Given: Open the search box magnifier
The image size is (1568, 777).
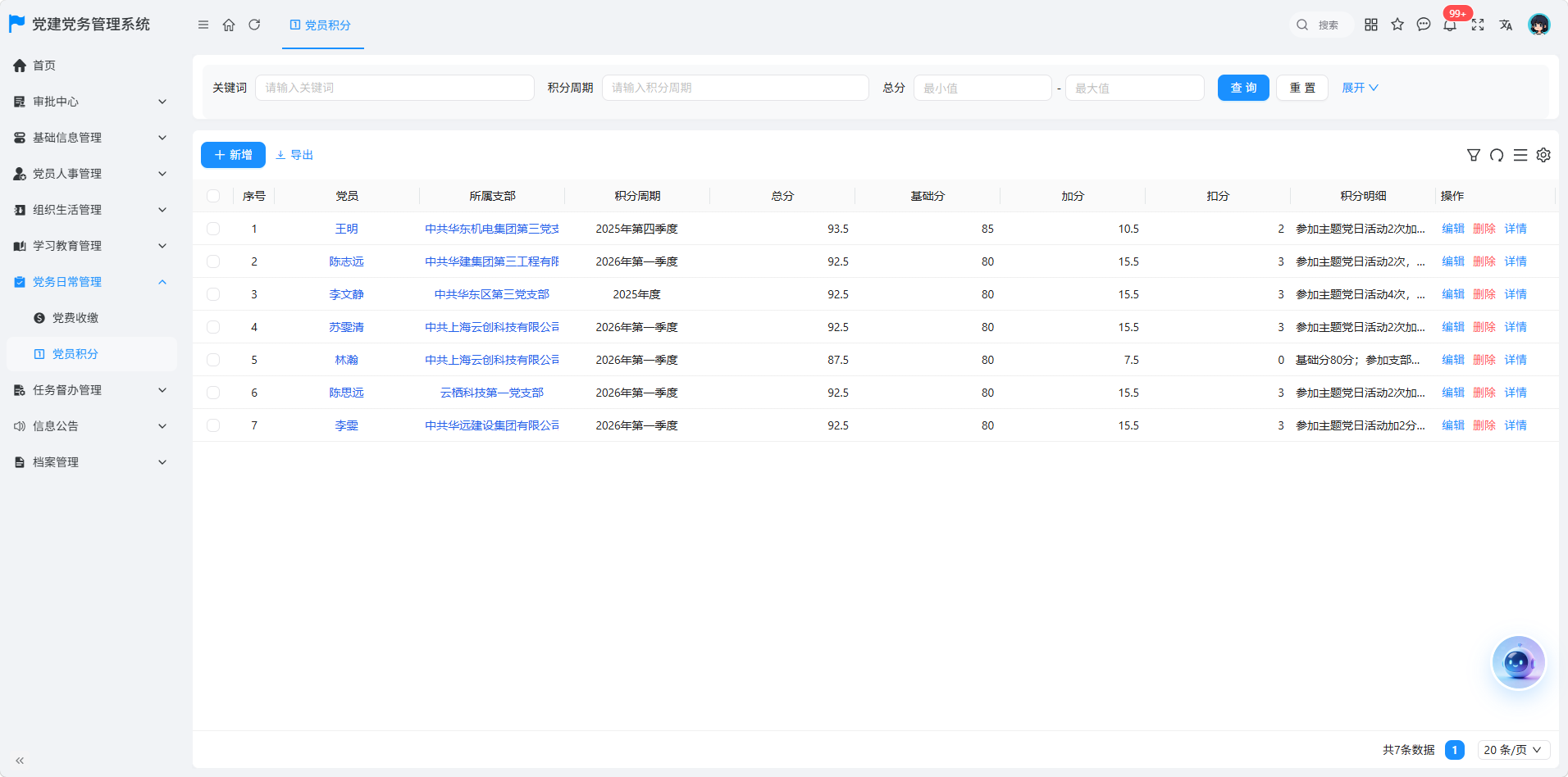Looking at the screenshot, I should point(1302,25).
